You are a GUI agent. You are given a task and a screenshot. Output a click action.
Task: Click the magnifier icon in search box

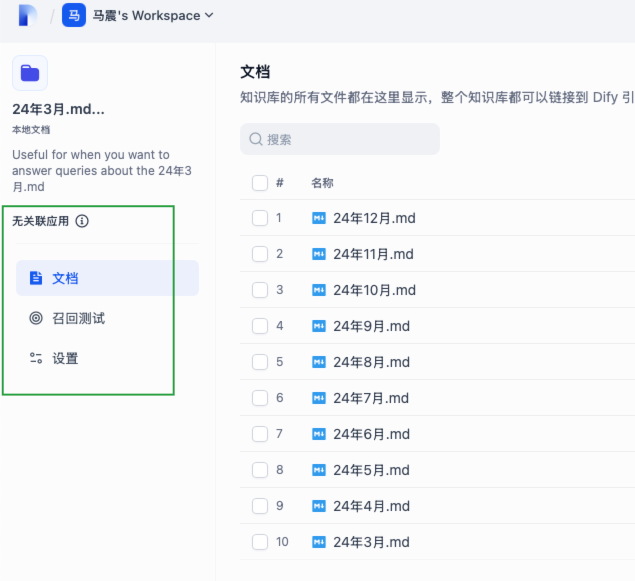pos(256,139)
